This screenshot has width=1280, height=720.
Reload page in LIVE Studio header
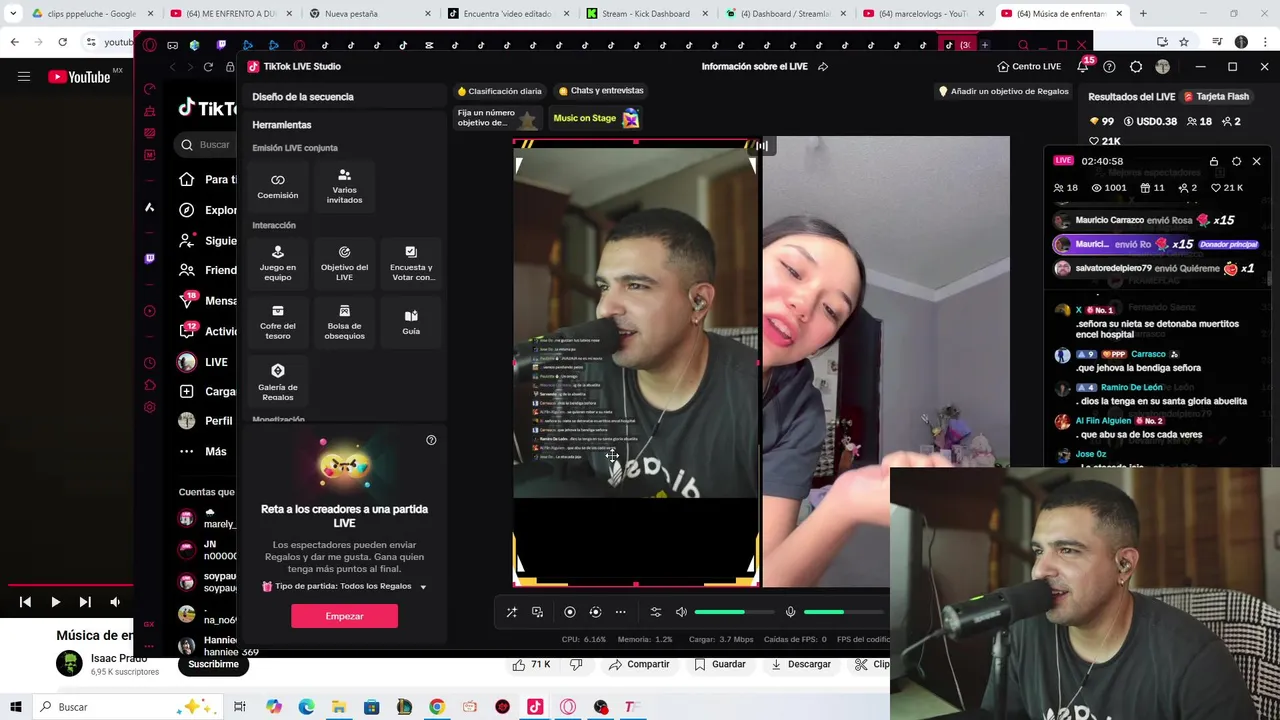[x=208, y=67]
